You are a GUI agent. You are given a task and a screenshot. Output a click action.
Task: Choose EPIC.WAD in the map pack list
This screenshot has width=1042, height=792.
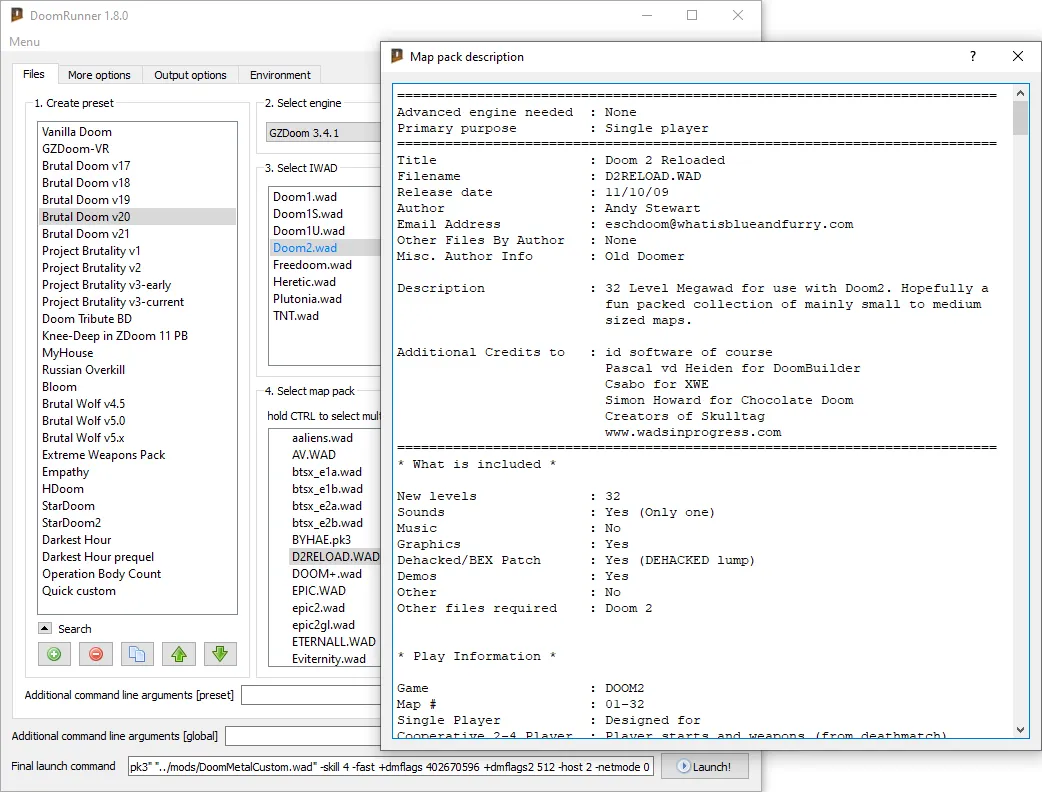click(x=318, y=591)
